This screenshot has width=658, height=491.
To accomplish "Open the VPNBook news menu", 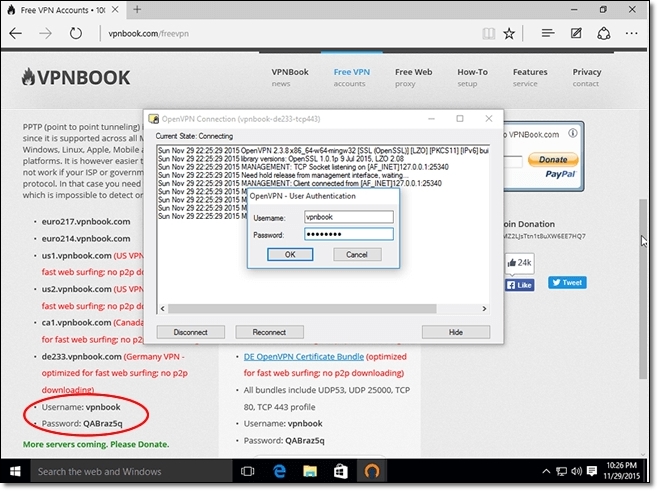I will click(290, 77).
